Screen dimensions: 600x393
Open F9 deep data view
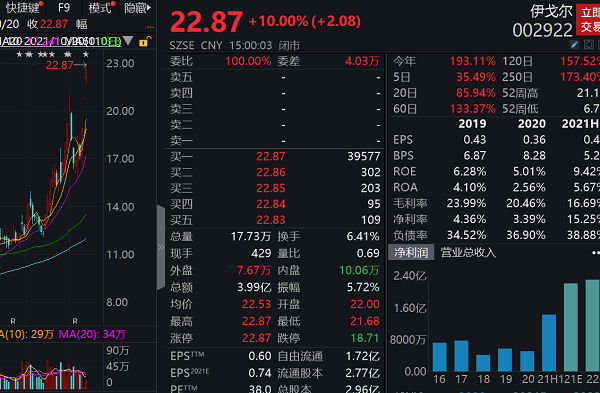64,7
